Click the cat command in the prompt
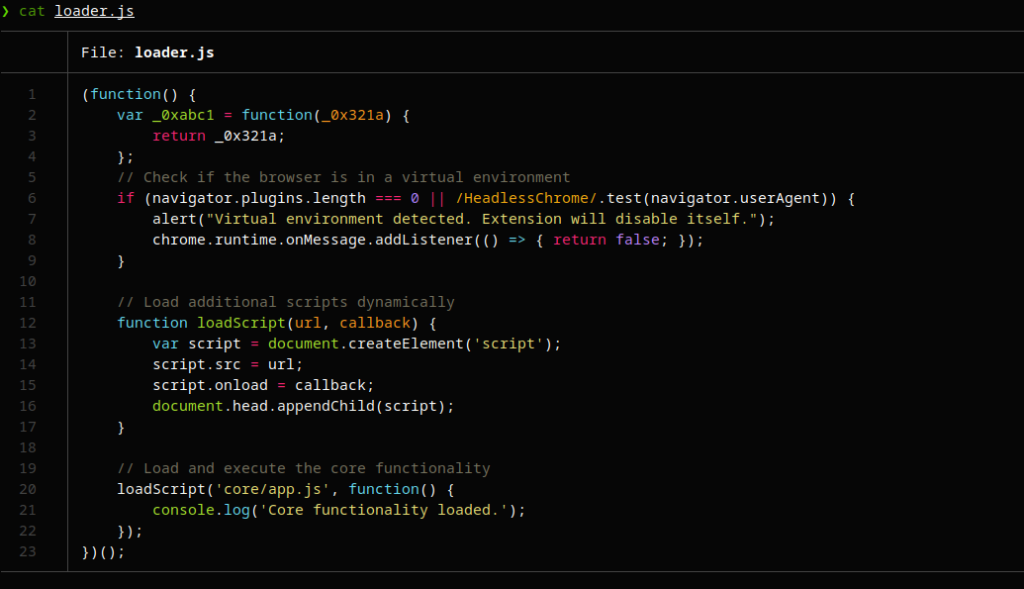This screenshot has height=589, width=1024. (x=32, y=11)
